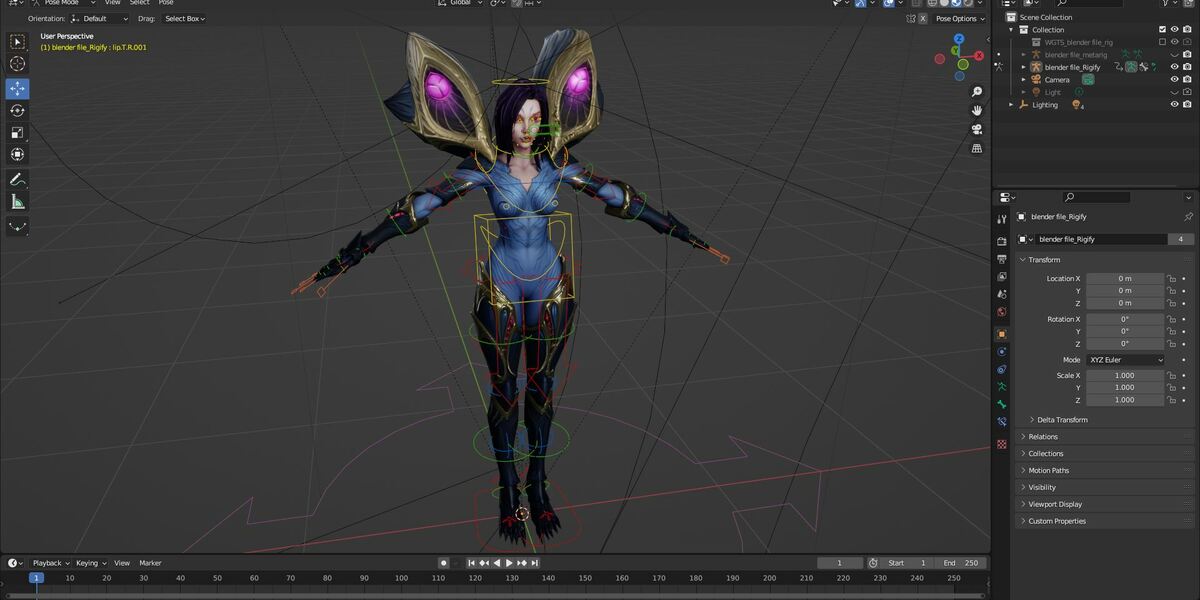Image resolution: width=1200 pixels, height=600 pixels.
Task: Select the Select Box tool
Action: tap(17, 42)
